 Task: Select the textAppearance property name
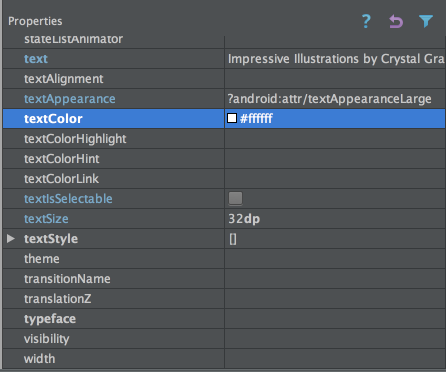tap(70, 99)
